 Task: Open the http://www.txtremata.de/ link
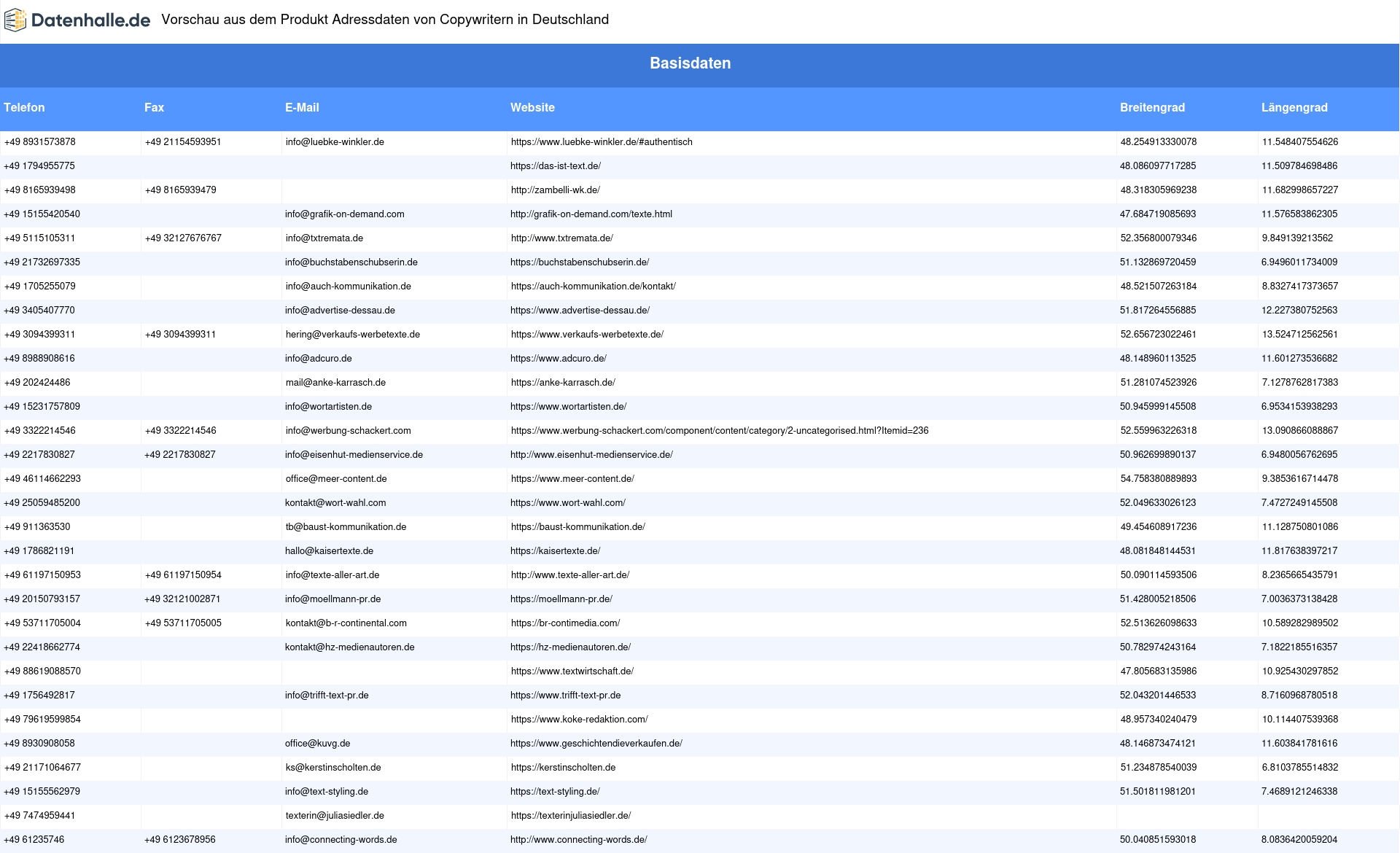tap(562, 238)
